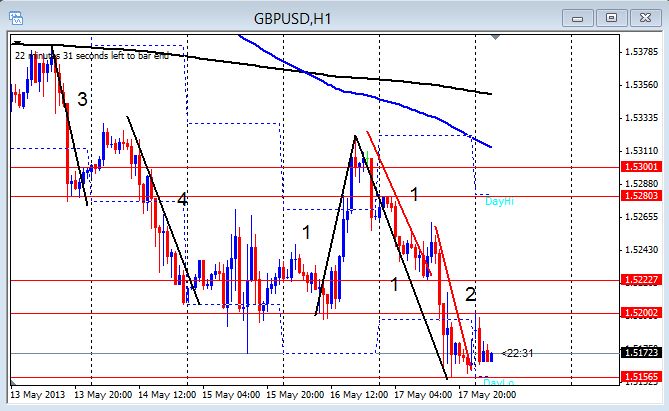This screenshot has width=669, height=411.
Task: Click the chart window icon in title bar
Action: point(16,18)
